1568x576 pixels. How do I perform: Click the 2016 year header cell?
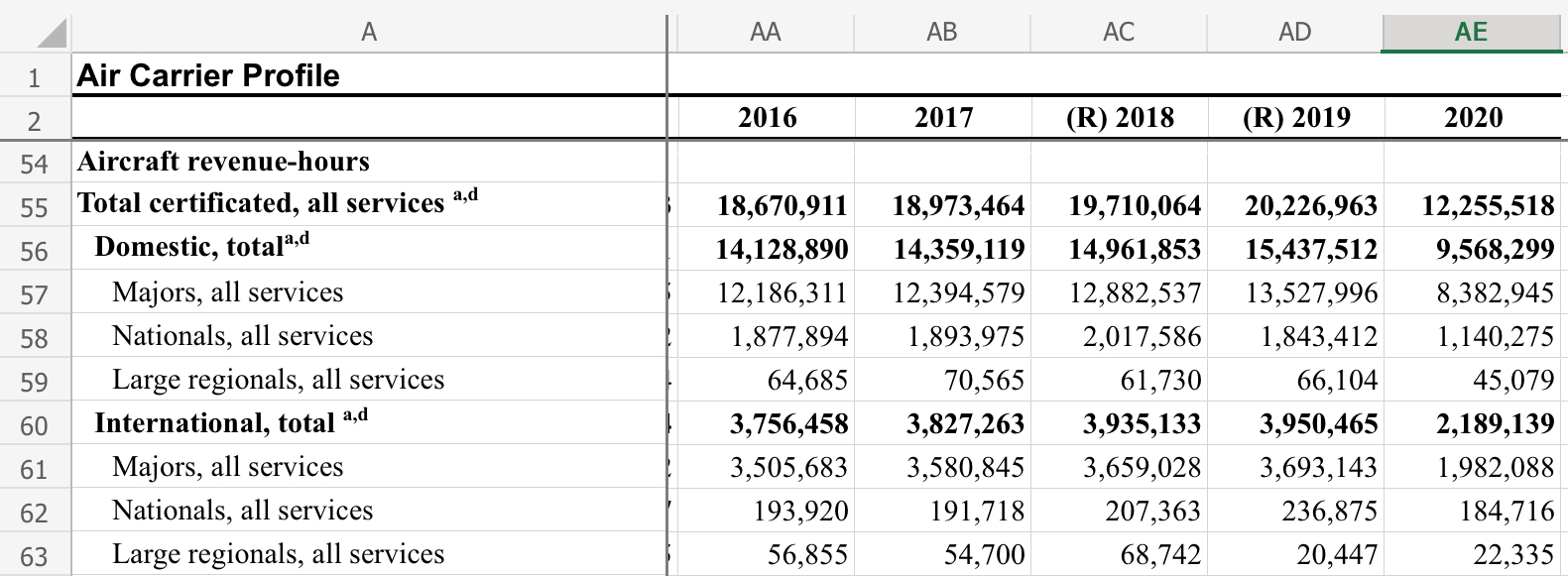[x=766, y=118]
